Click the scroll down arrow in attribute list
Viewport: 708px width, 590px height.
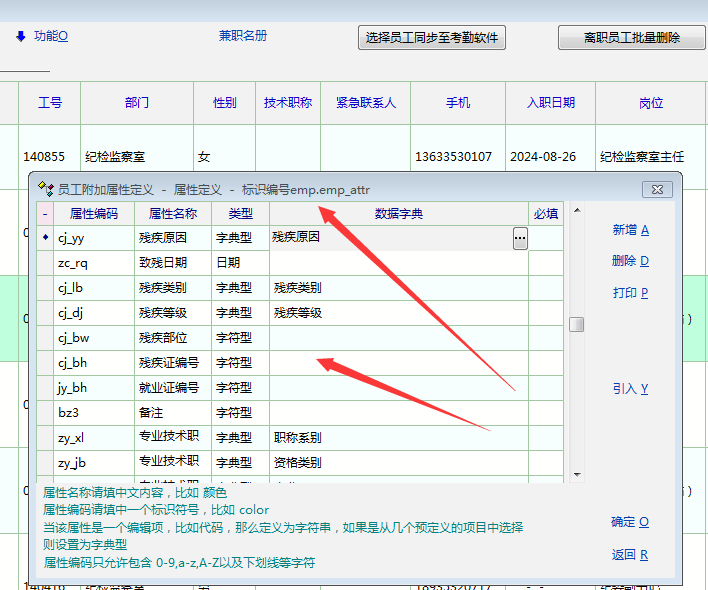pos(576,474)
